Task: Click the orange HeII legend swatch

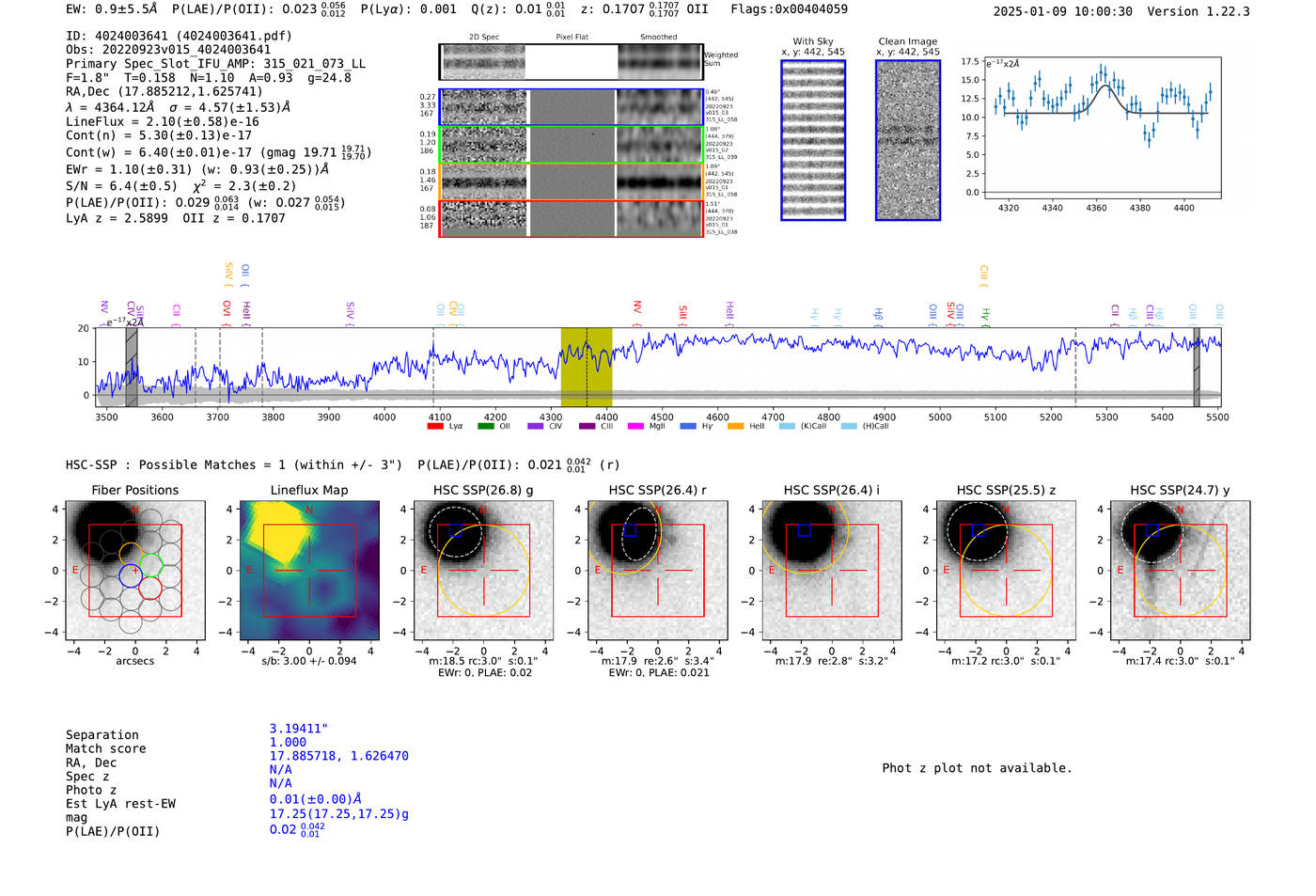Action: click(735, 426)
